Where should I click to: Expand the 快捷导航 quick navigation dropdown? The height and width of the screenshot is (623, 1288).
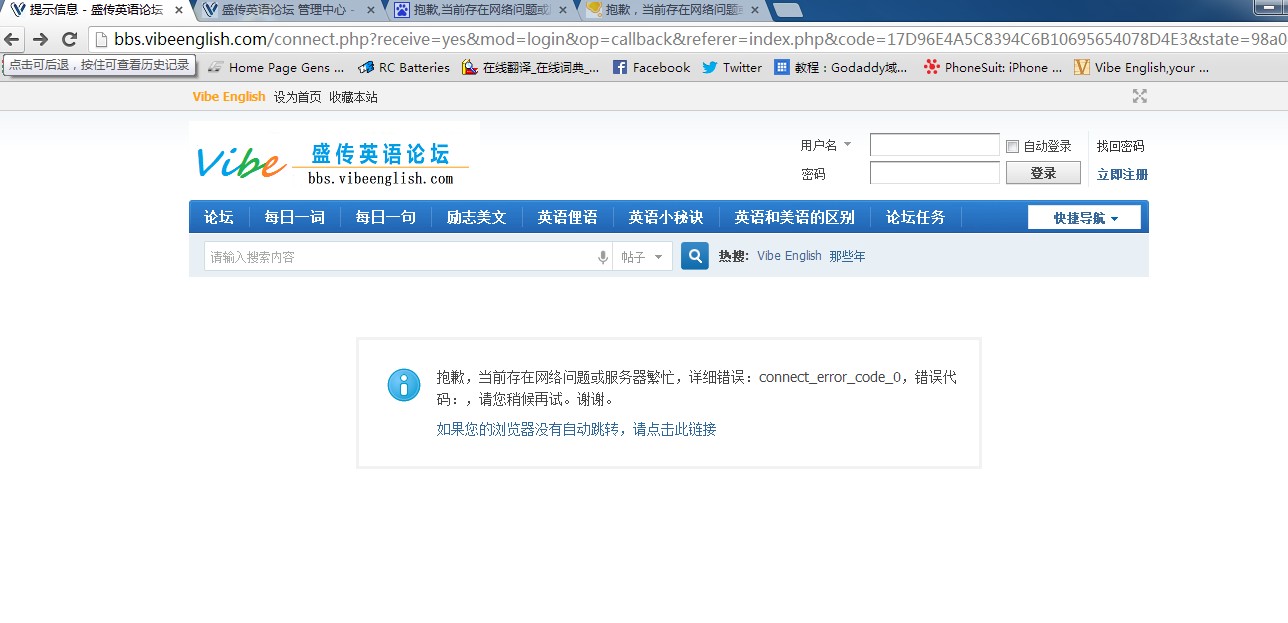click(1084, 217)
